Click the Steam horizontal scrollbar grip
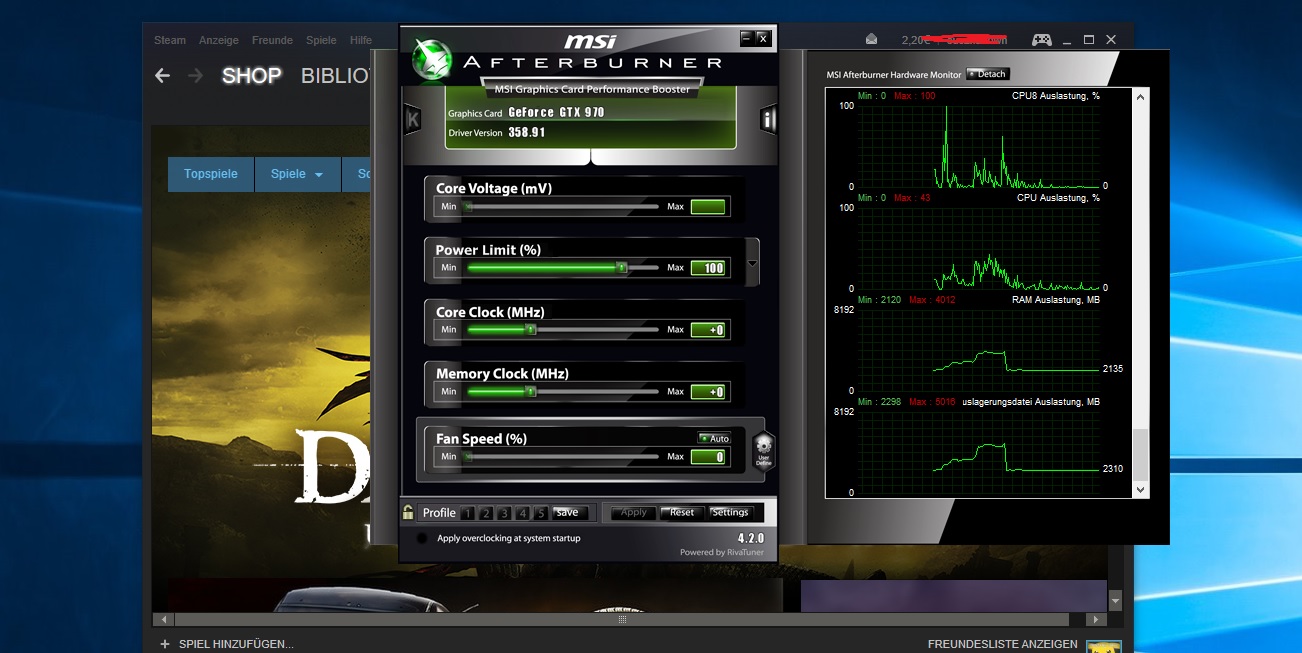The width and height of the screenshot is (1302, 653). coord(622,619)
